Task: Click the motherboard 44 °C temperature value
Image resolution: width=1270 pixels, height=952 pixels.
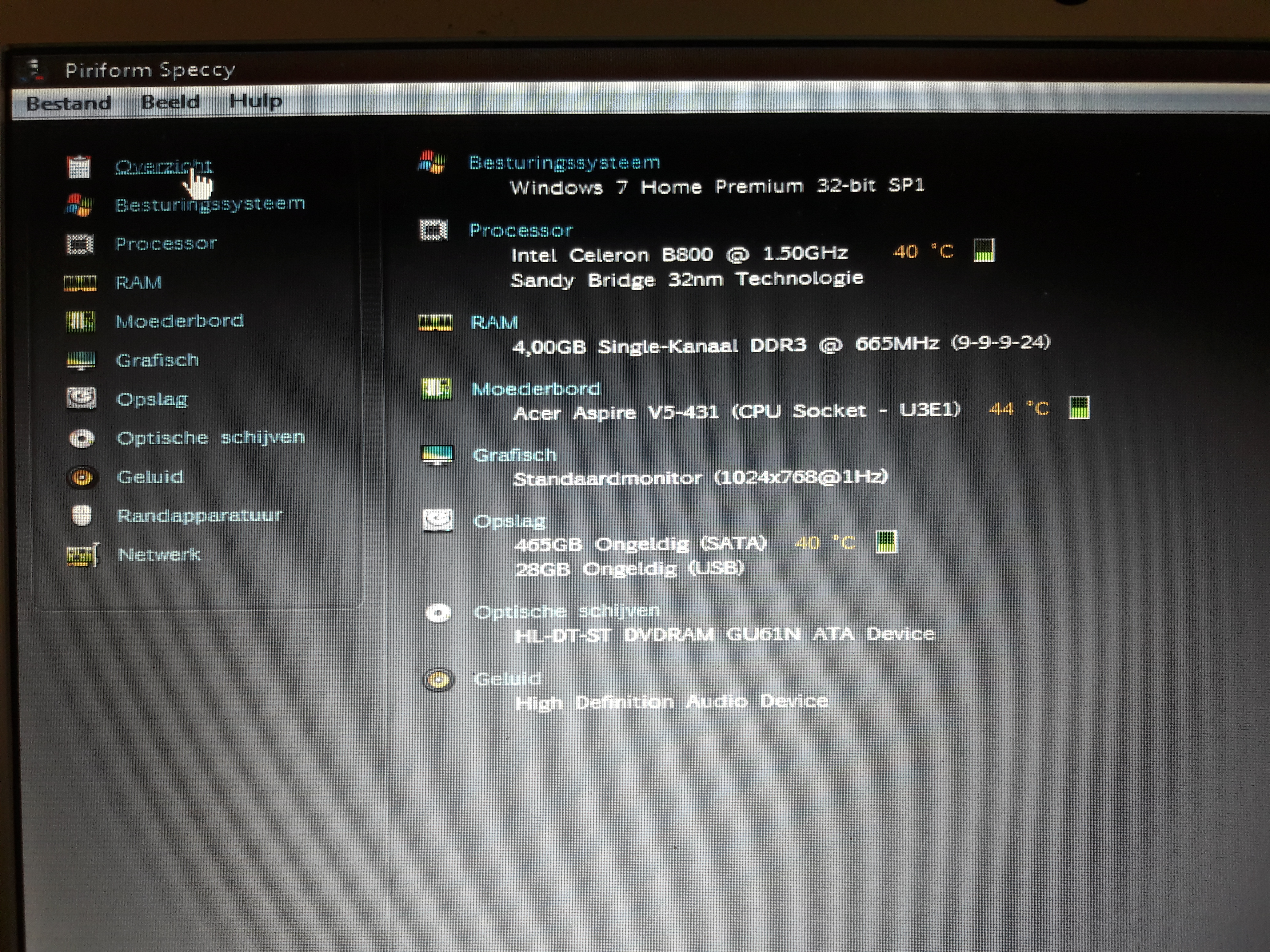Action: [x=1019, y=409]
